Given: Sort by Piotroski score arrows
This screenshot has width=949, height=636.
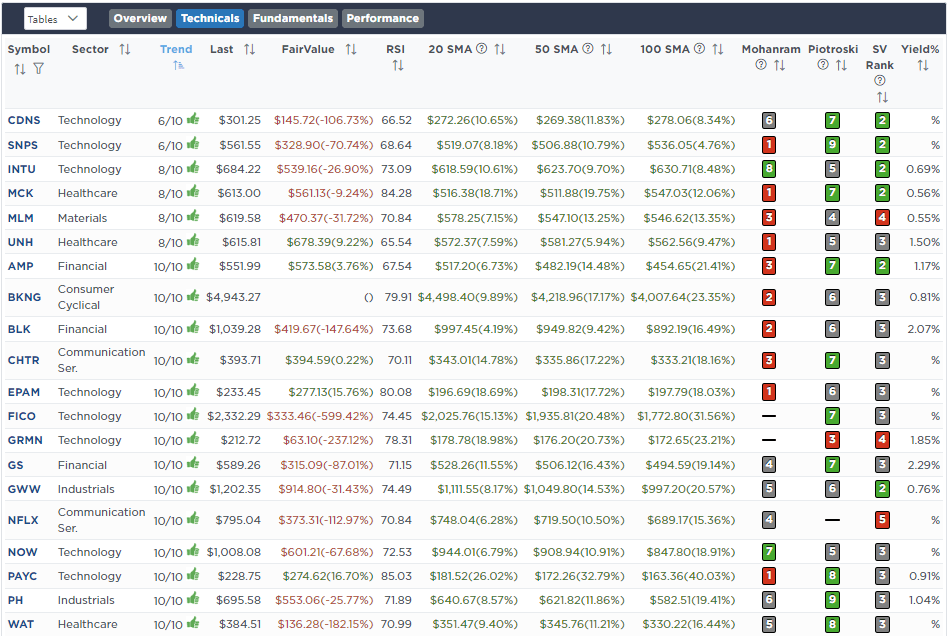Looking at the screenshot, I should 841,65.
